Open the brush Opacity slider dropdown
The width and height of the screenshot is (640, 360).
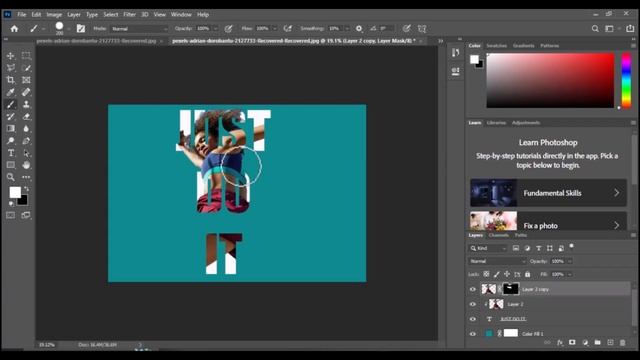point(216,29)
